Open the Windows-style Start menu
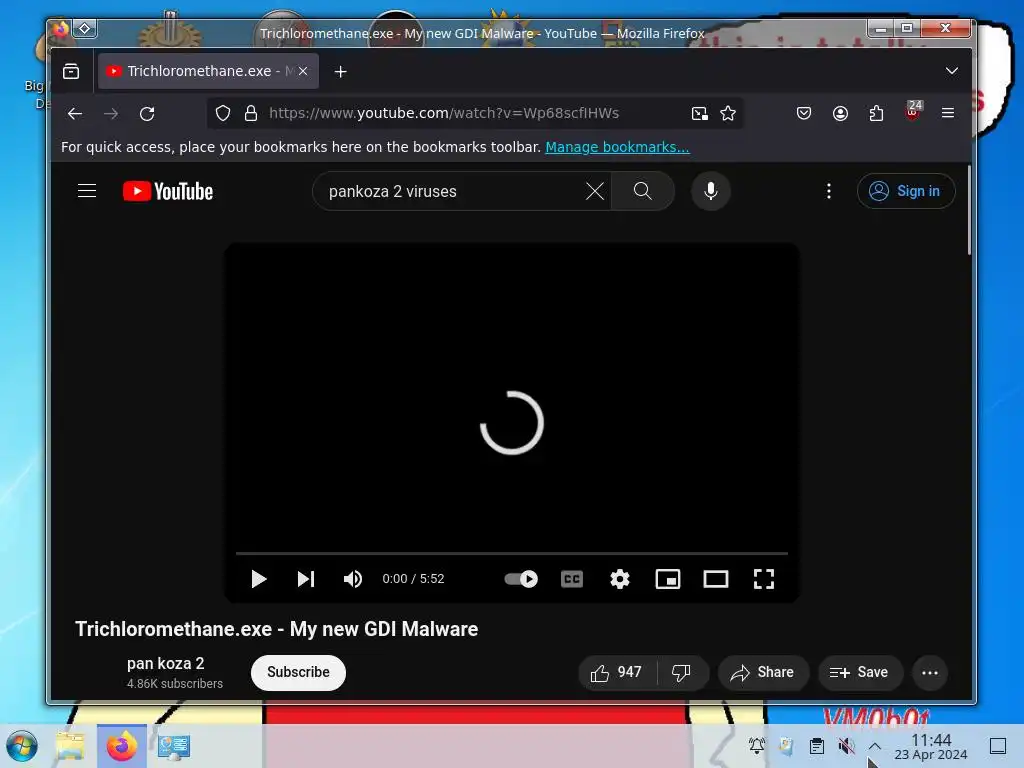Image resolution: width=1024 pixels, height=768 pixels. [x=23, y=746]
